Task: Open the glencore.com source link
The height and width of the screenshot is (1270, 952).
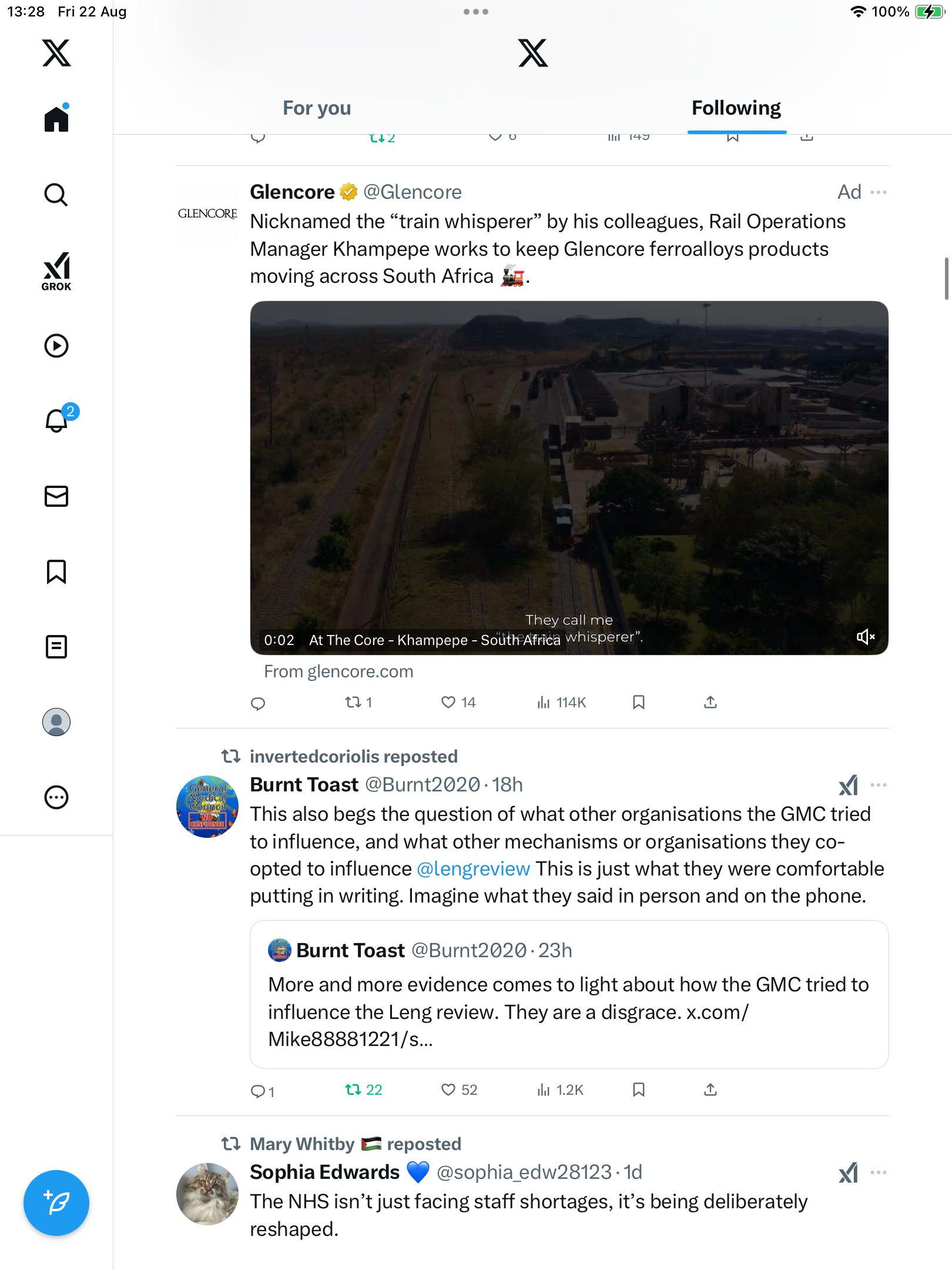Action: (338, 671)
